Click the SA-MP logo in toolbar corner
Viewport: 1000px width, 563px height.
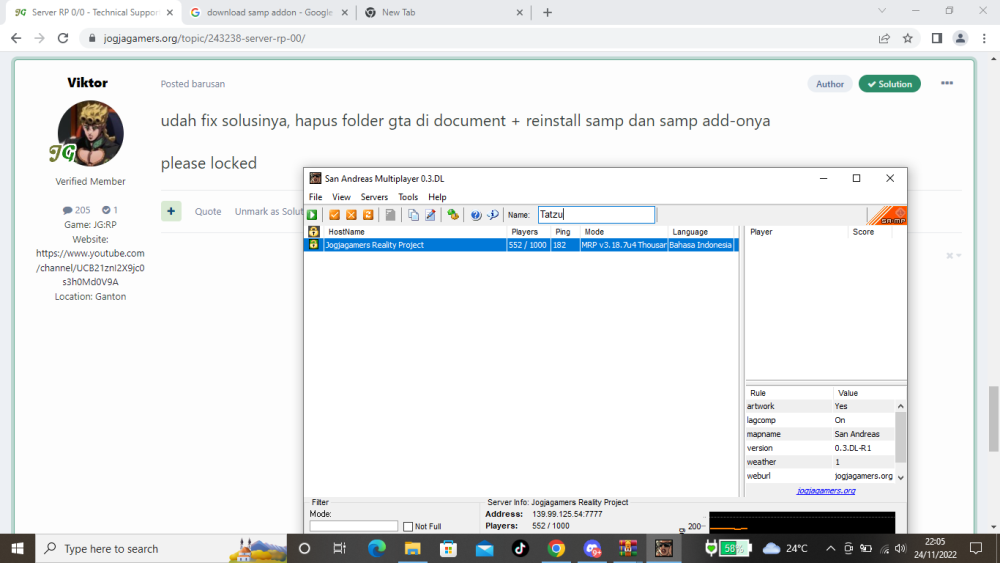coord(888,216)
